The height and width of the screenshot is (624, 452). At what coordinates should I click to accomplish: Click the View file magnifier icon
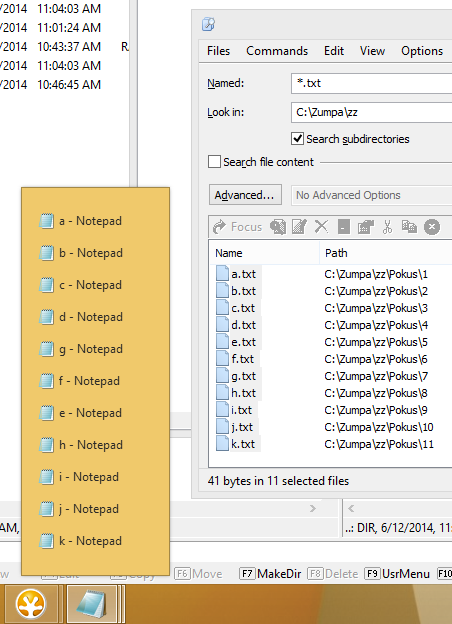point(278,227)
